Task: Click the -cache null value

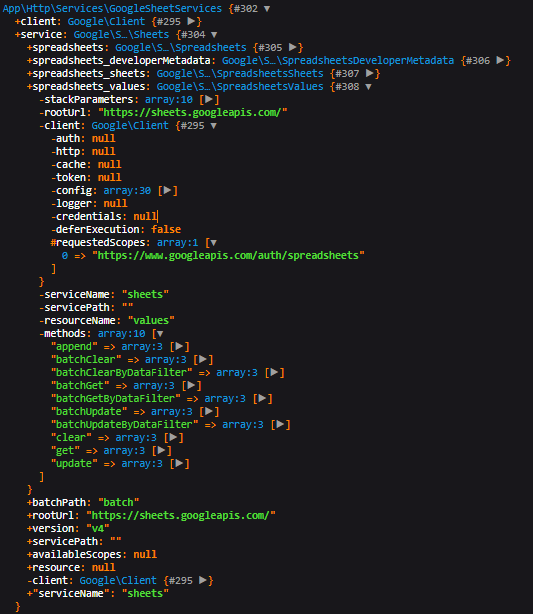Action: pyautogui.click(x=109, y=164)
